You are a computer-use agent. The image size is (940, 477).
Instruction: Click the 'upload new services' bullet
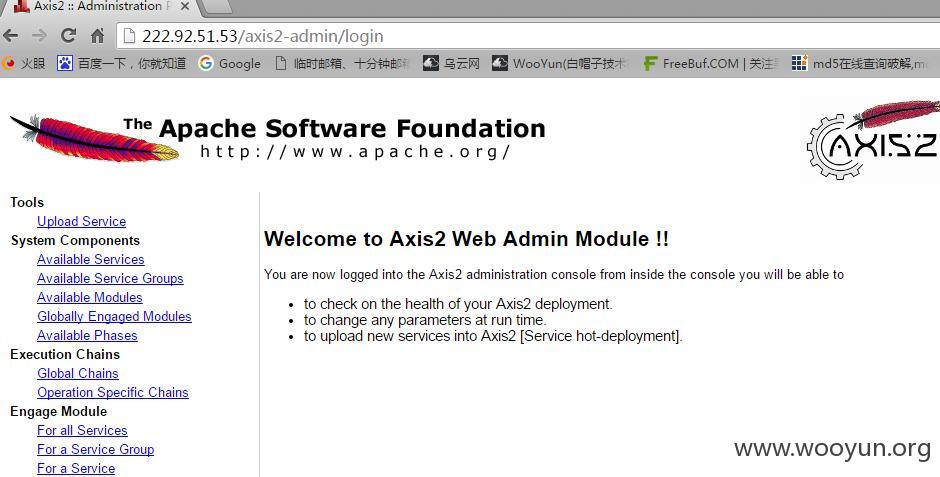pos(493,336)
